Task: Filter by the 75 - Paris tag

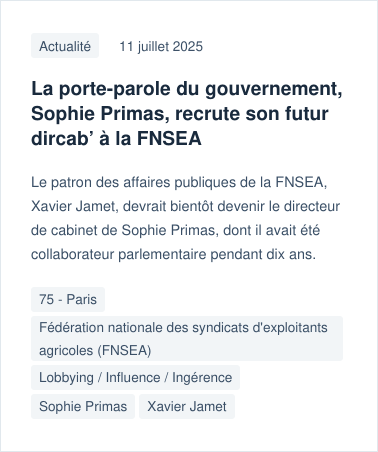Action: [68, 299]
